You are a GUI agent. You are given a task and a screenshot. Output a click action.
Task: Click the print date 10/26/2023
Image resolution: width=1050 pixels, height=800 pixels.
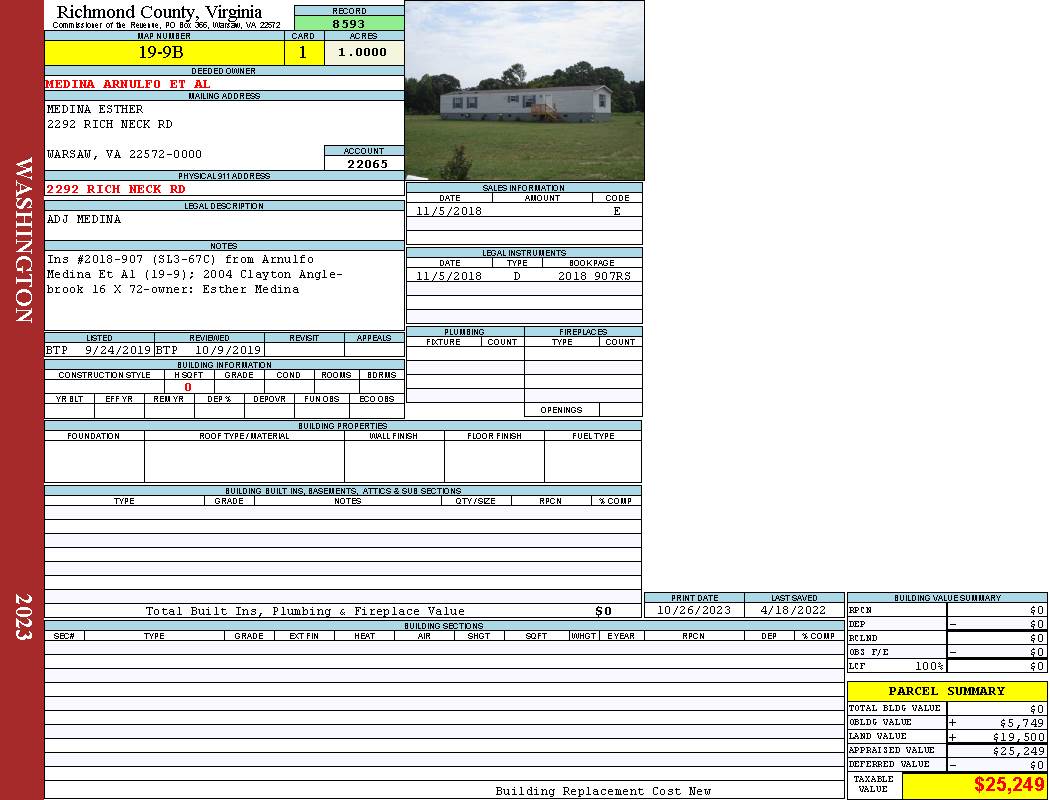click(x=693, y=610)
